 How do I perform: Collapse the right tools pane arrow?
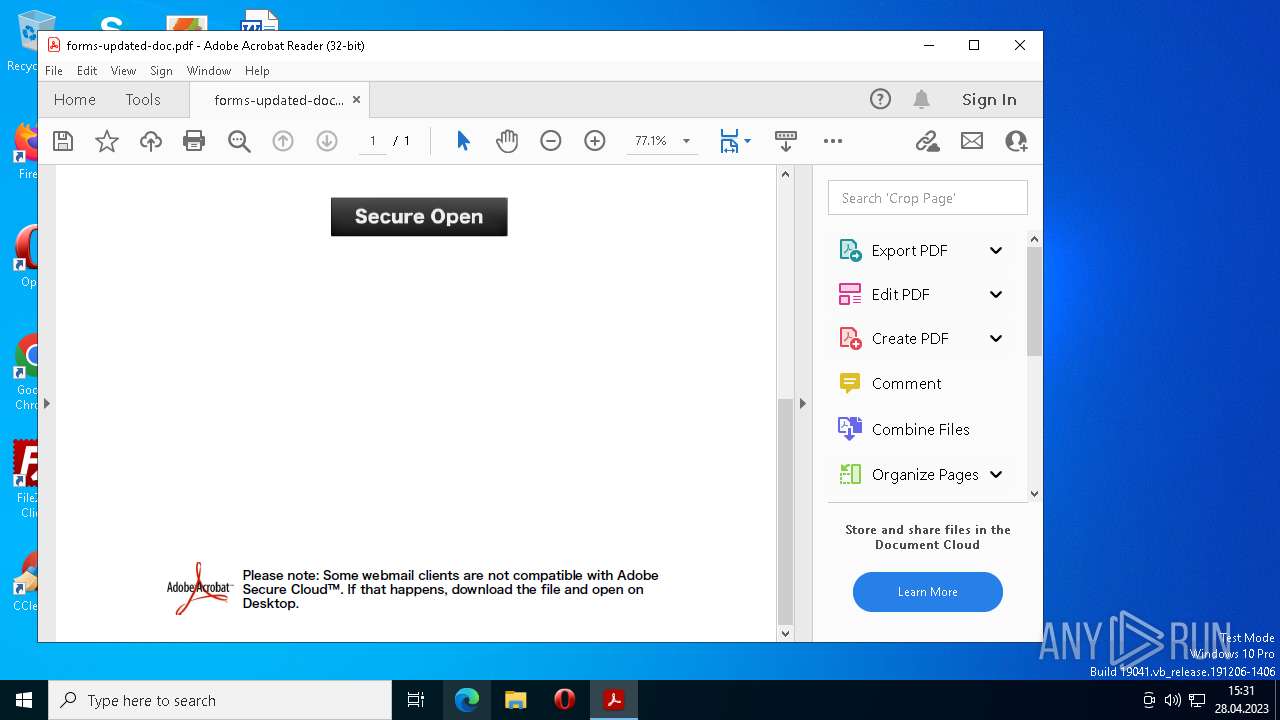[802, 403]
